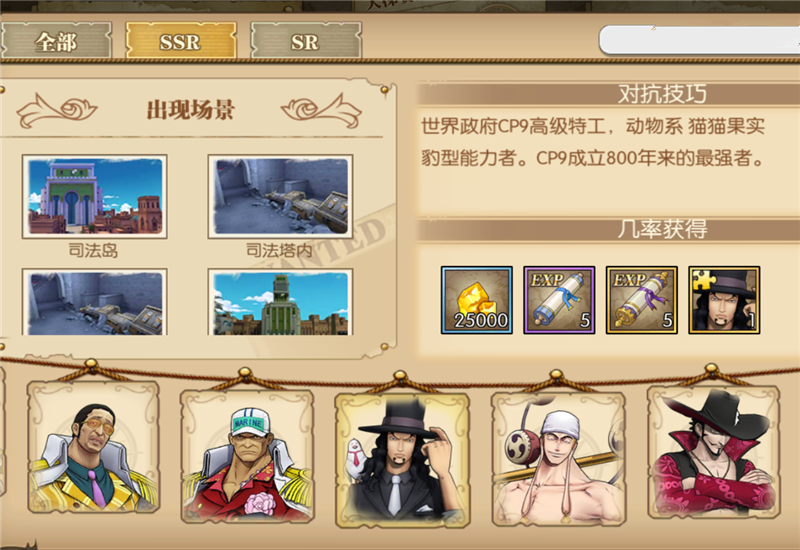Switch to the SSR tab
800x550 pixels.
click(x=181, y=41)
